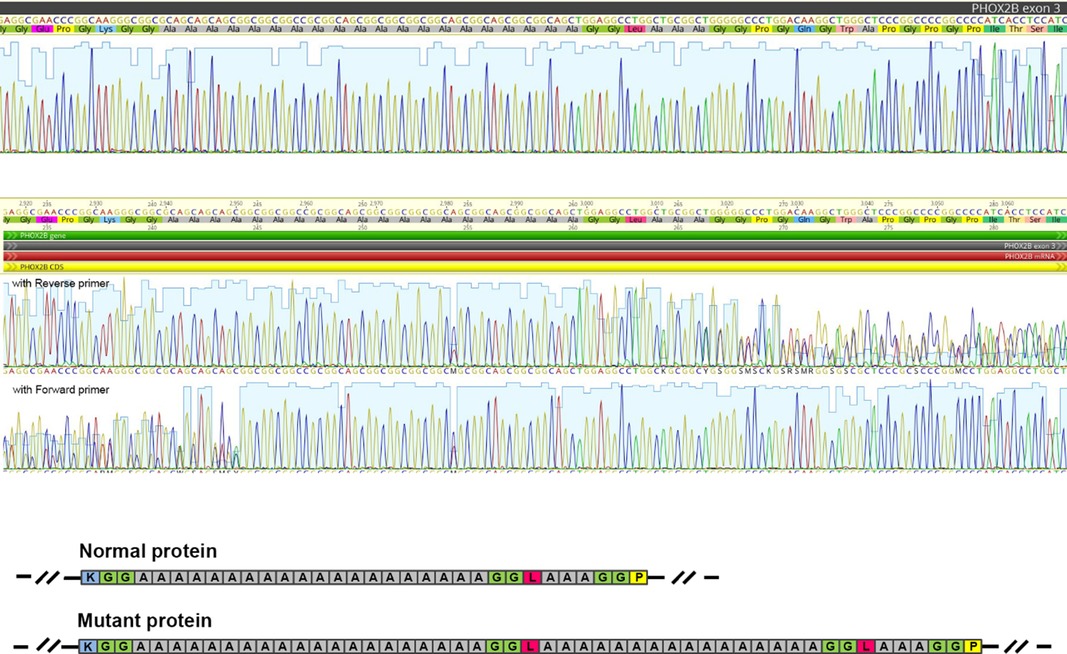
Task: Click the reverse primer chromatogram trace
Action: click(x=534, y=323)
